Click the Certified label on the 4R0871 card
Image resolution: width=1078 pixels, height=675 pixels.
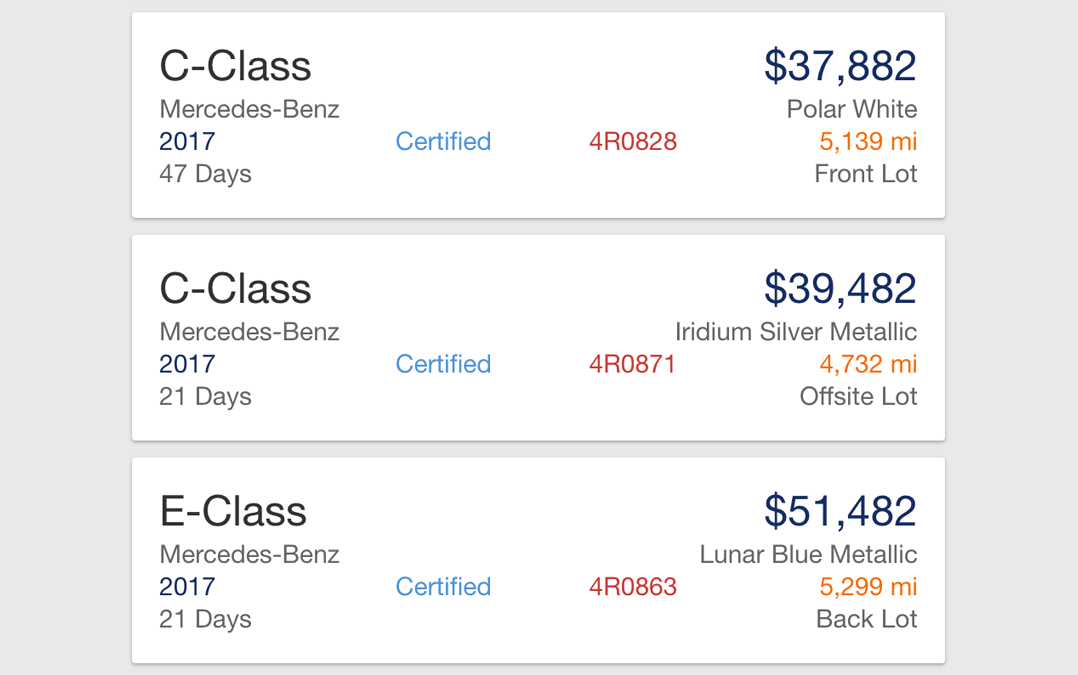tap(443, 364)
